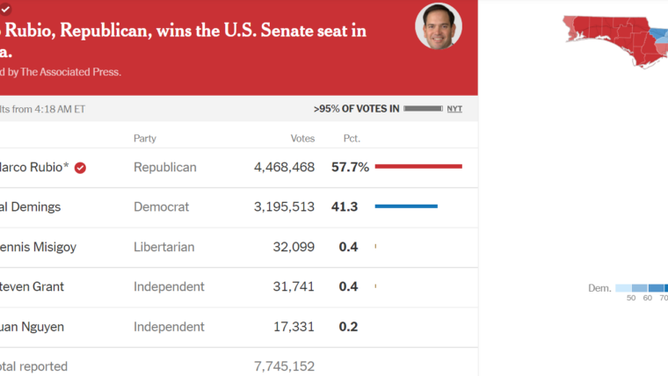This screenshot has width=668, height=376.
Task: Click the small Libertarian tick mark bar
Action: pyautogui.click(x=375, y=246)
